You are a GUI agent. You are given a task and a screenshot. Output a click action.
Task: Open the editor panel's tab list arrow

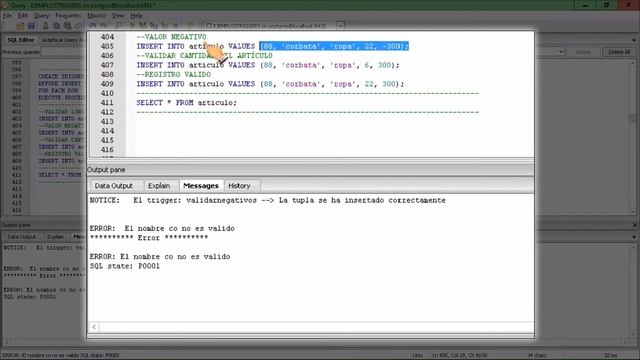point(634,40)
